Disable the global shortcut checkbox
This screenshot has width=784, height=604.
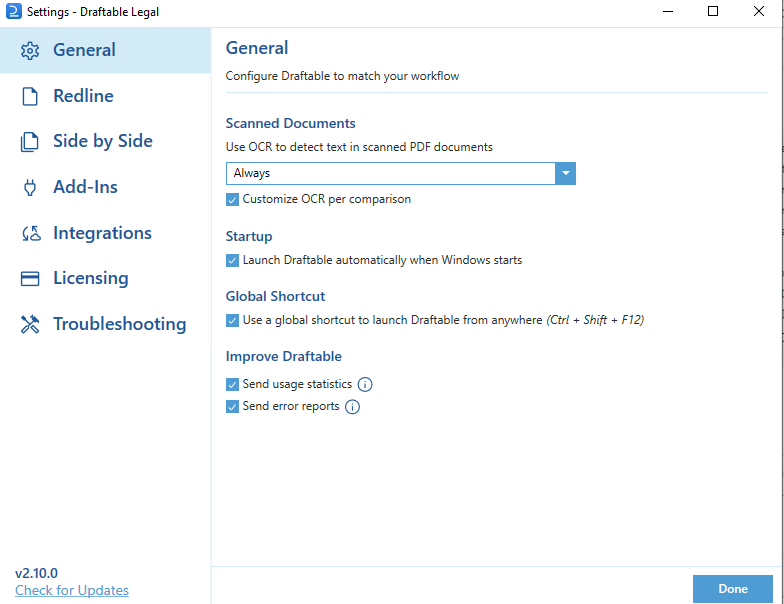tap(232, 320)
